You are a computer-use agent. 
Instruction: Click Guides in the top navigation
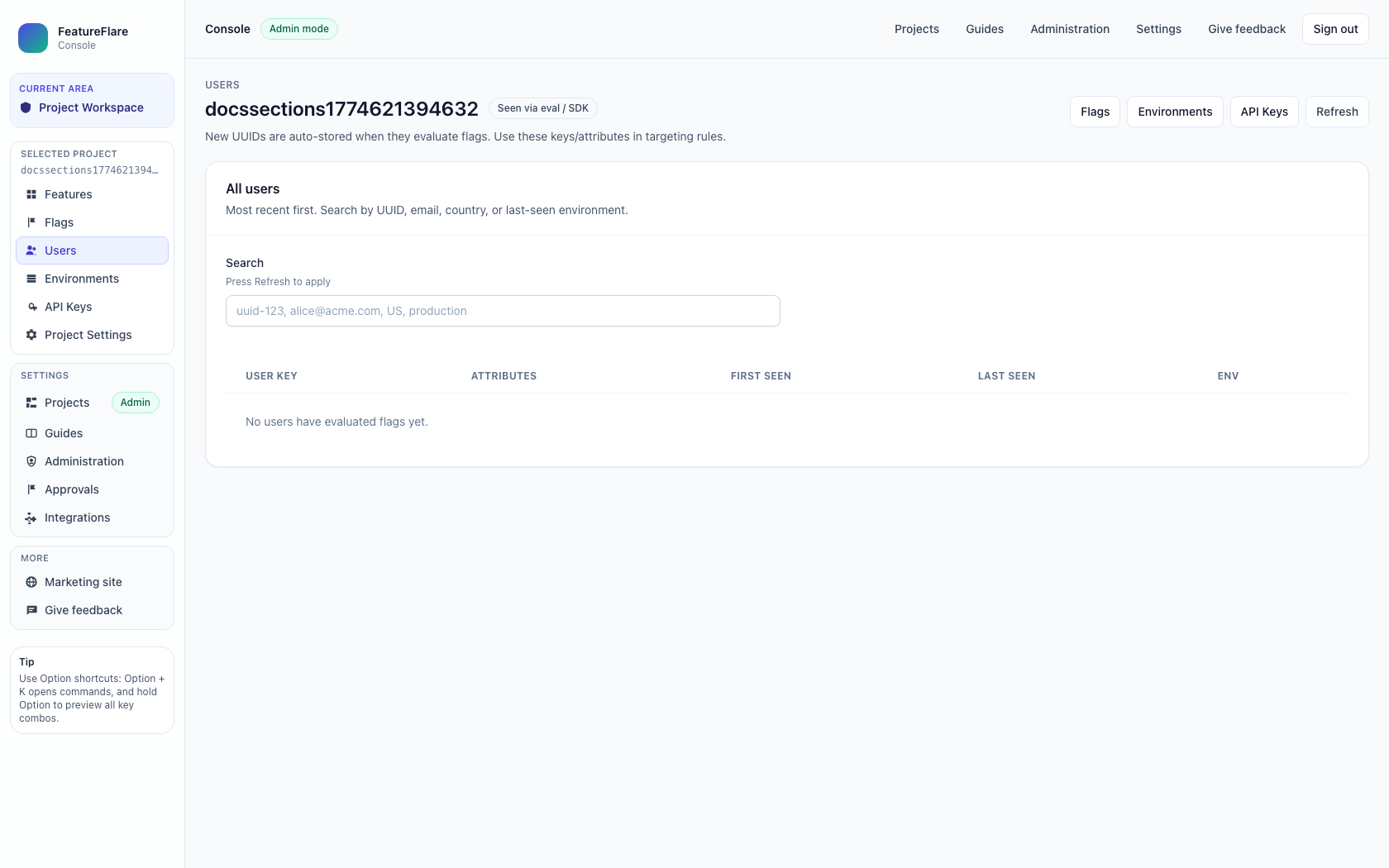click(985, 29)
